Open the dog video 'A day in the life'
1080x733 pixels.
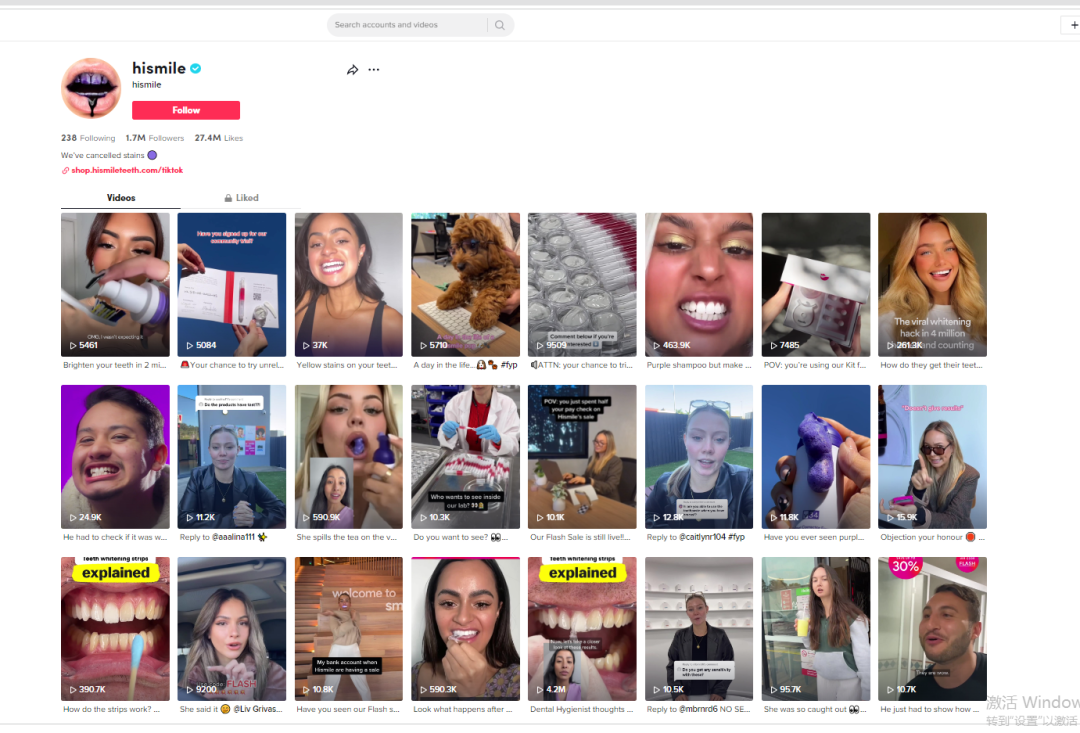[x=466, y=285]
